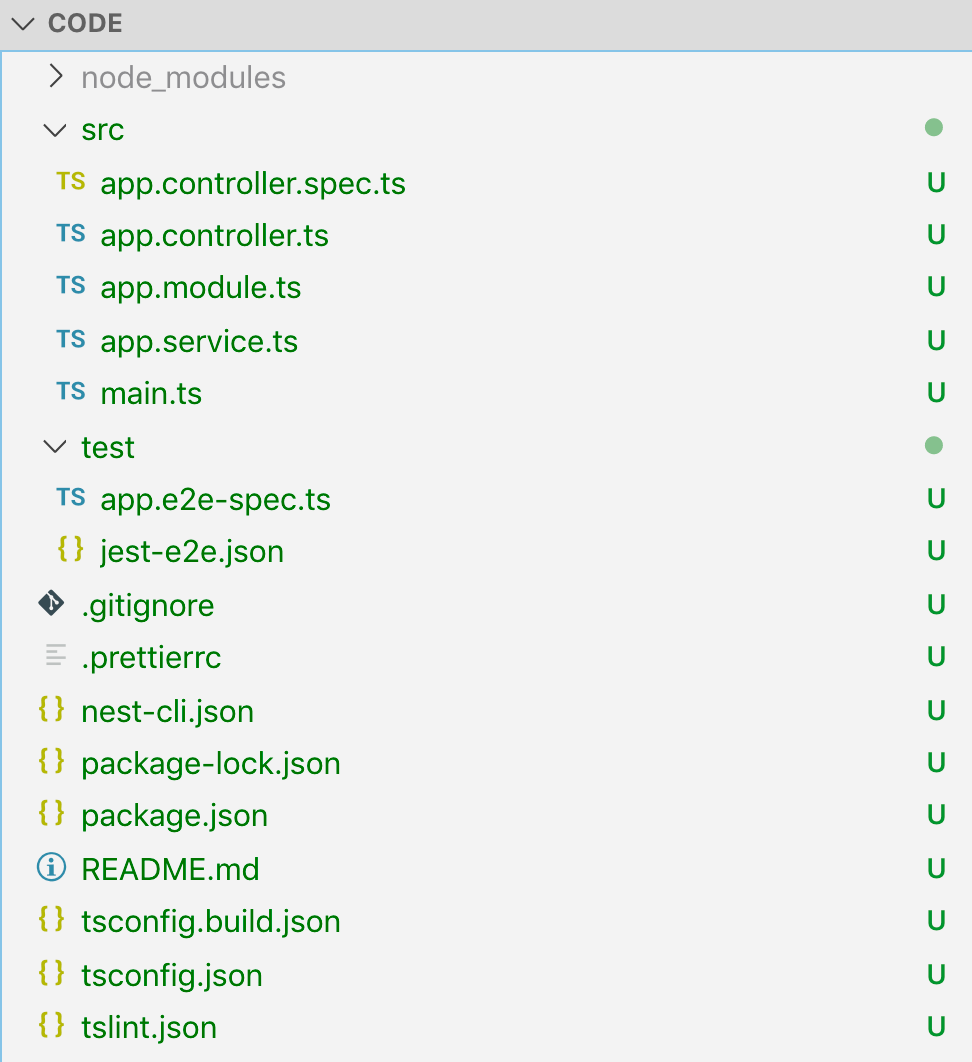Image resolution: width=972 pixels, height=1062 pixels.
Task: Click the green status dot on src folder
Action: click(934, 128)
